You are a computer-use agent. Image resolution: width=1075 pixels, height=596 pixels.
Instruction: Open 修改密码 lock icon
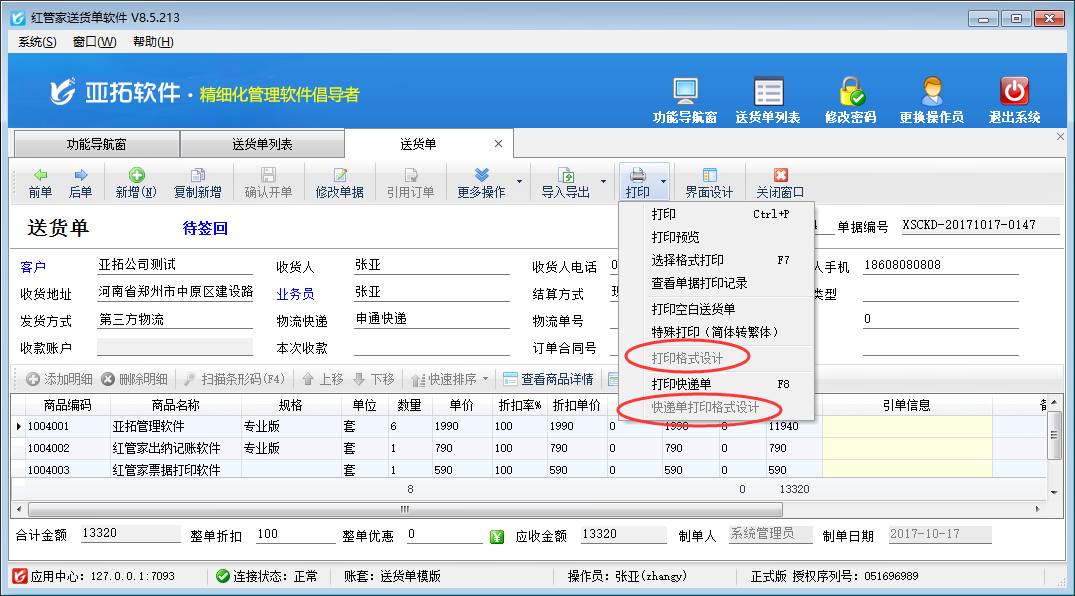851,92
